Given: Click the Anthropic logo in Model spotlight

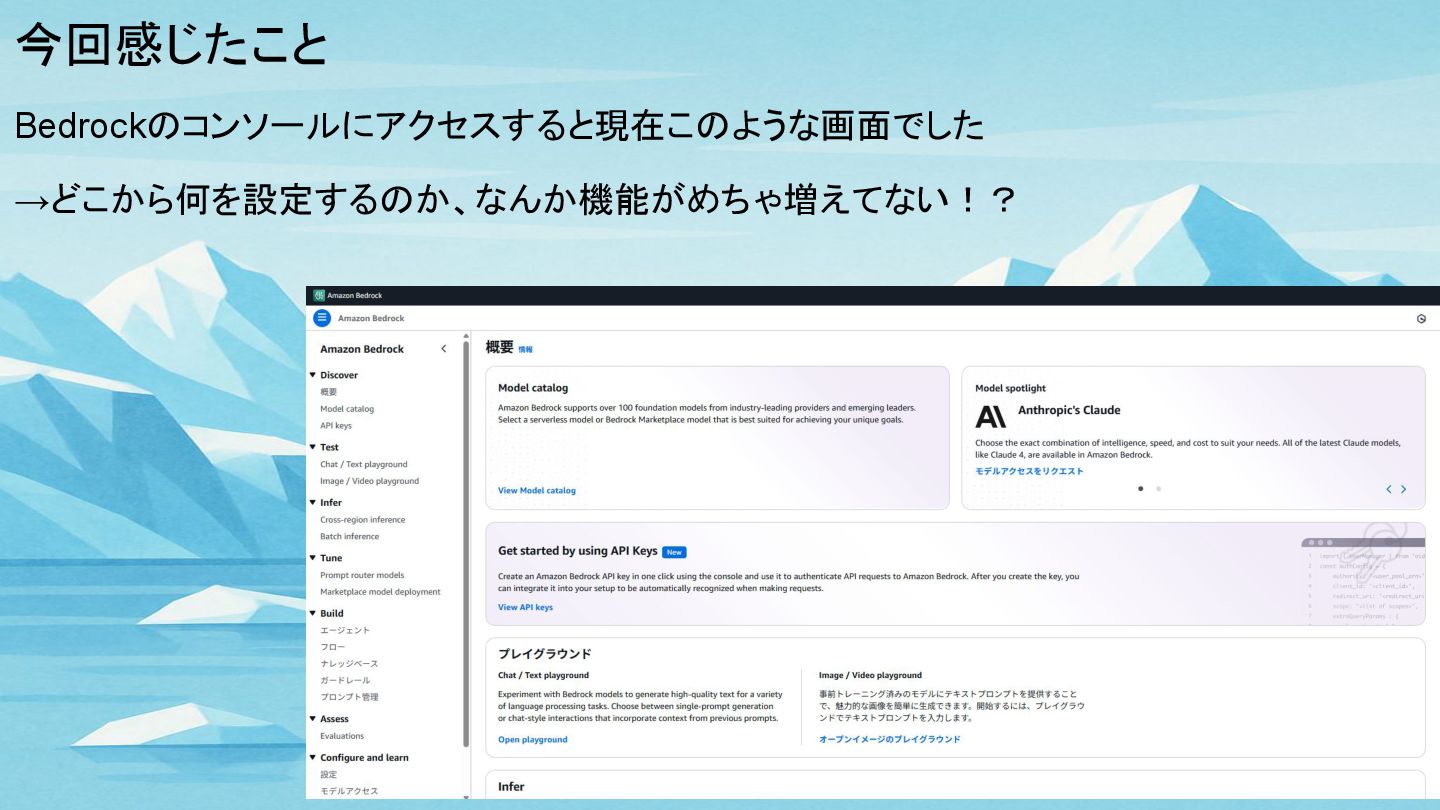Looking at the screenshot, I should pos(990,416).
